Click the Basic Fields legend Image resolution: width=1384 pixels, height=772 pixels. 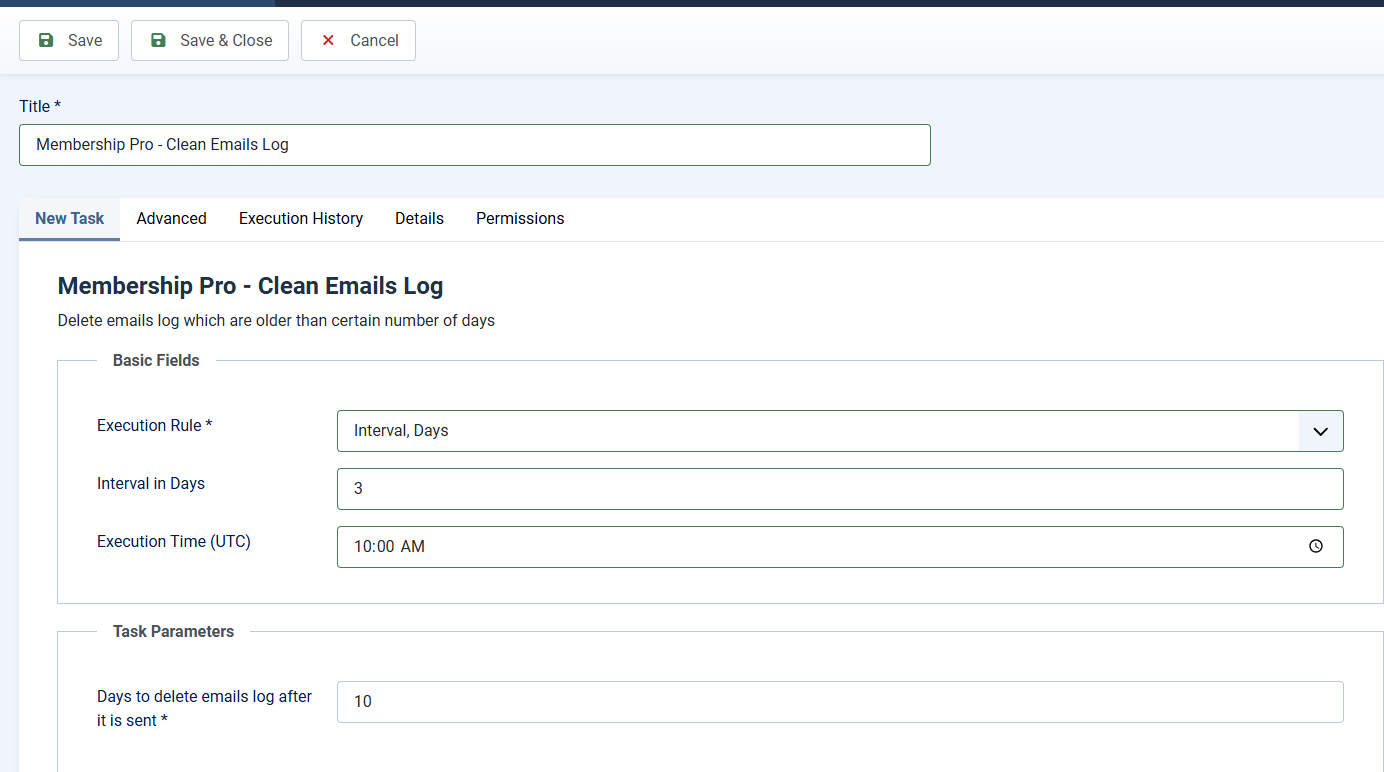coord(156,361)
